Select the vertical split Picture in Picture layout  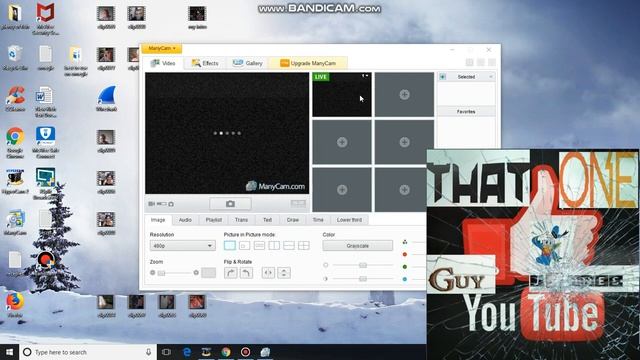(x=274, y=245)
